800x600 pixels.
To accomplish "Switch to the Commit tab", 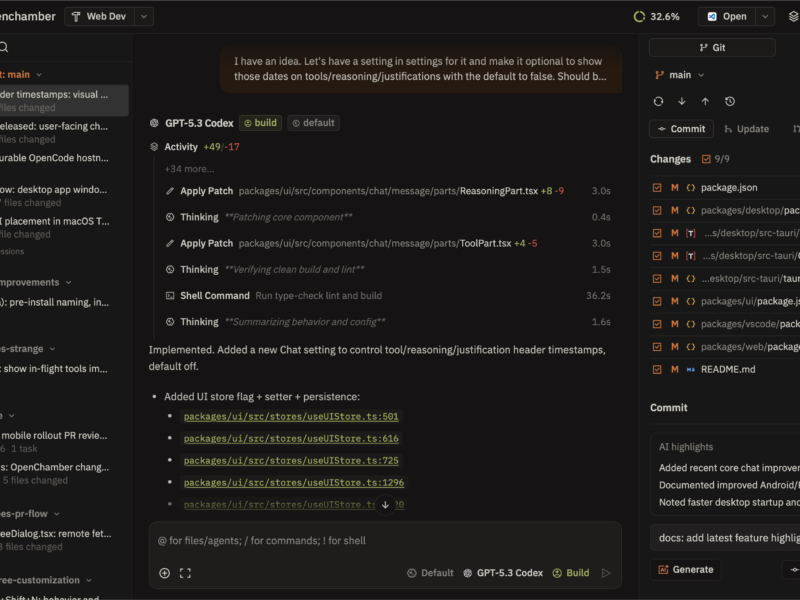I will click(x=680, y=129).
